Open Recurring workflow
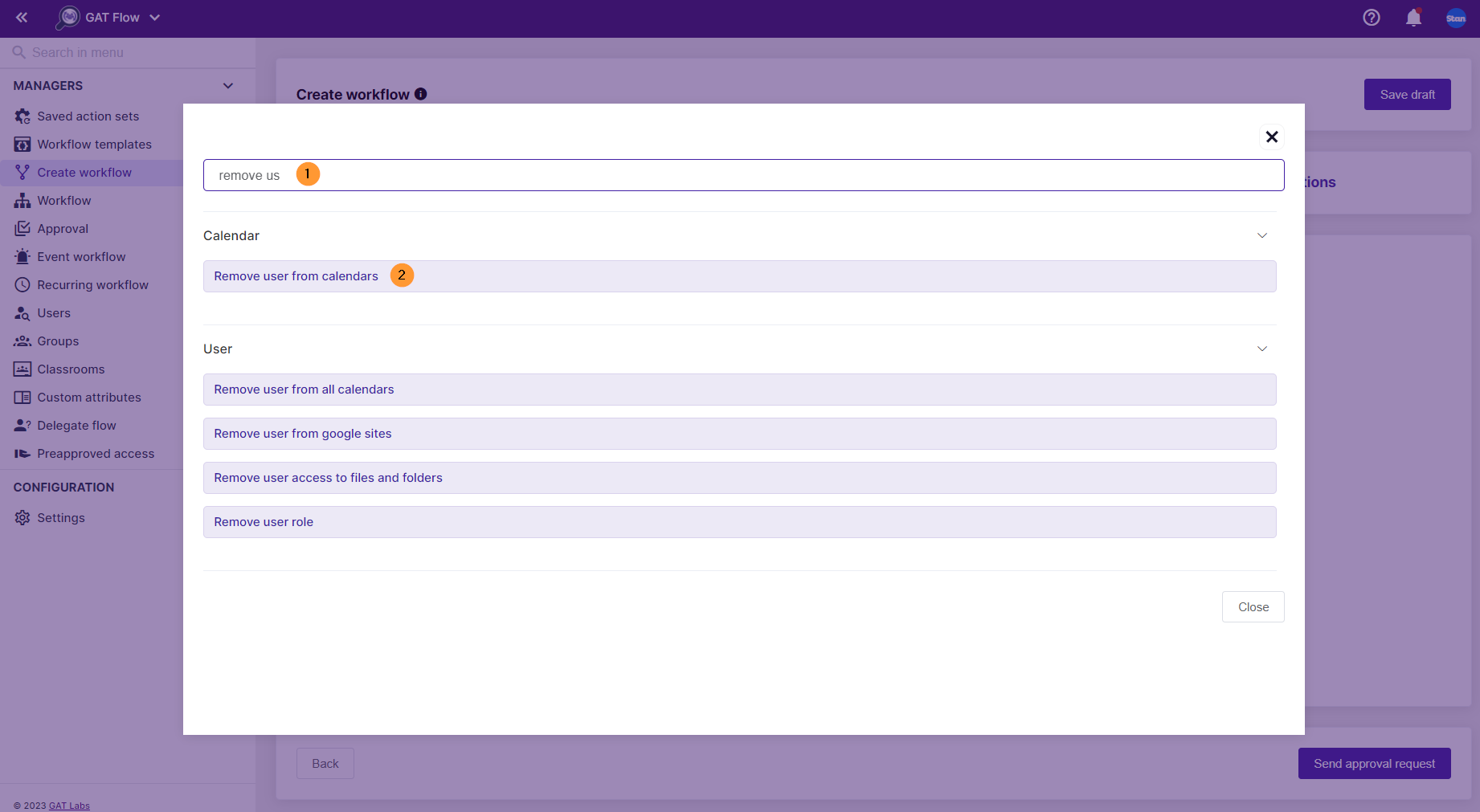Screen dimensions: 1480x812 click(92, 285)
